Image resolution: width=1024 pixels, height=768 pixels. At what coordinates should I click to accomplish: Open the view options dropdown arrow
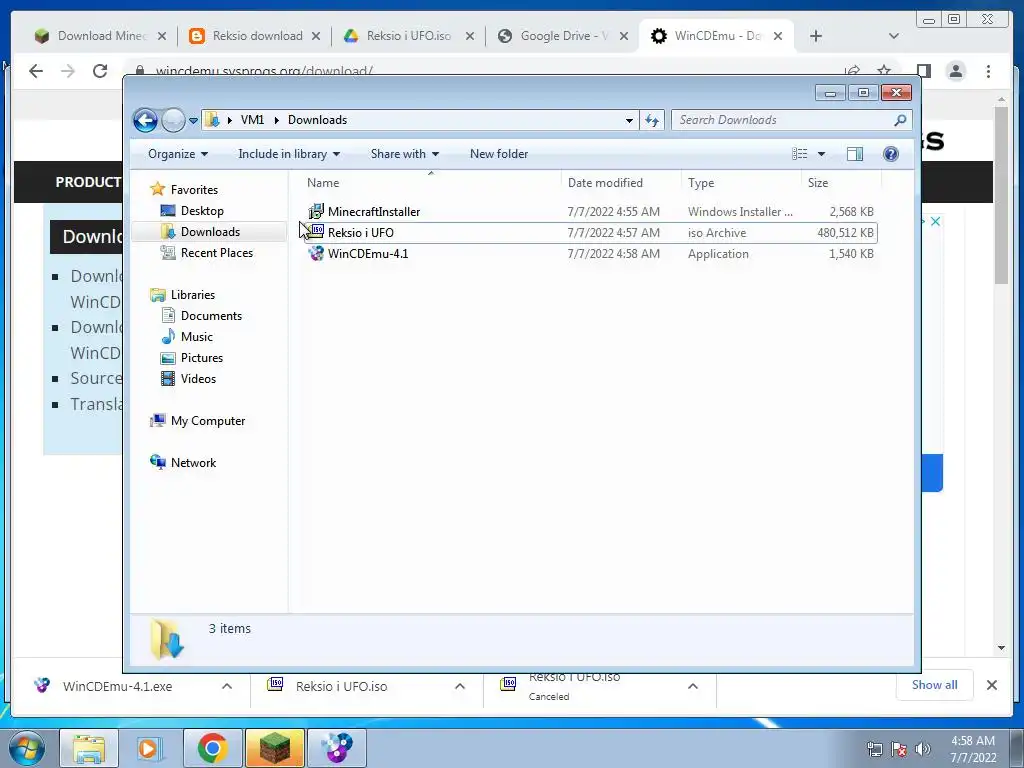tap(822, 154)
